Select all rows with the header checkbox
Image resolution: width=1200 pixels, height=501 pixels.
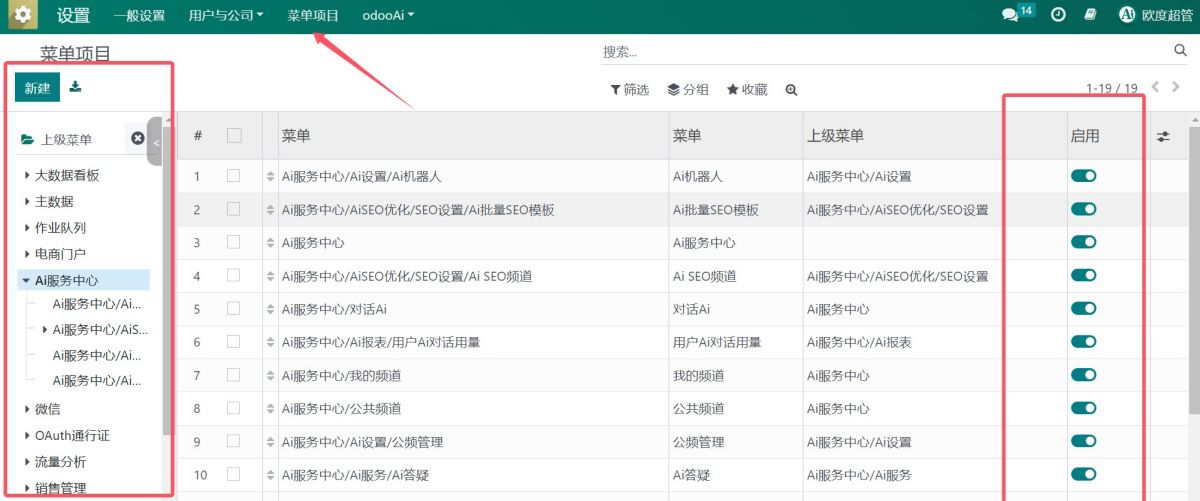234,135
